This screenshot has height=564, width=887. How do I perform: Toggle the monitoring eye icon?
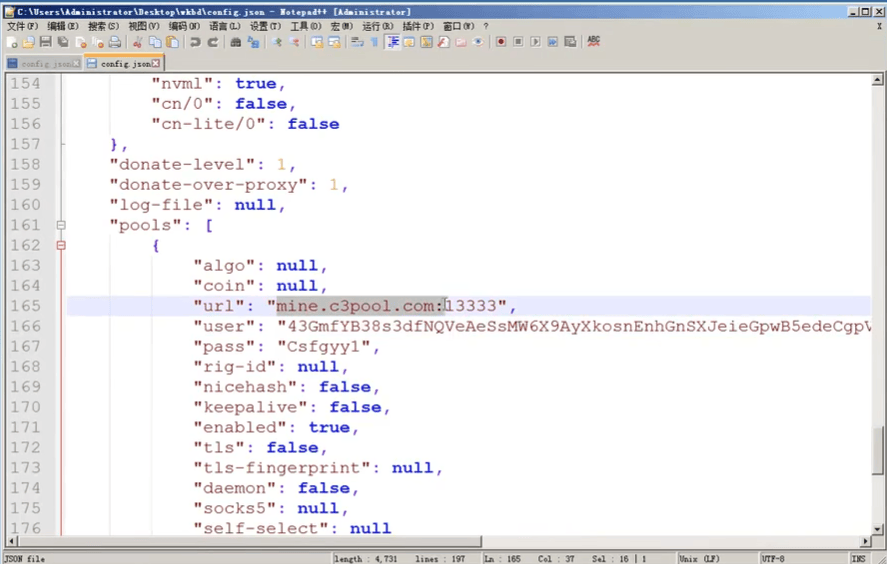click(478, 42)
